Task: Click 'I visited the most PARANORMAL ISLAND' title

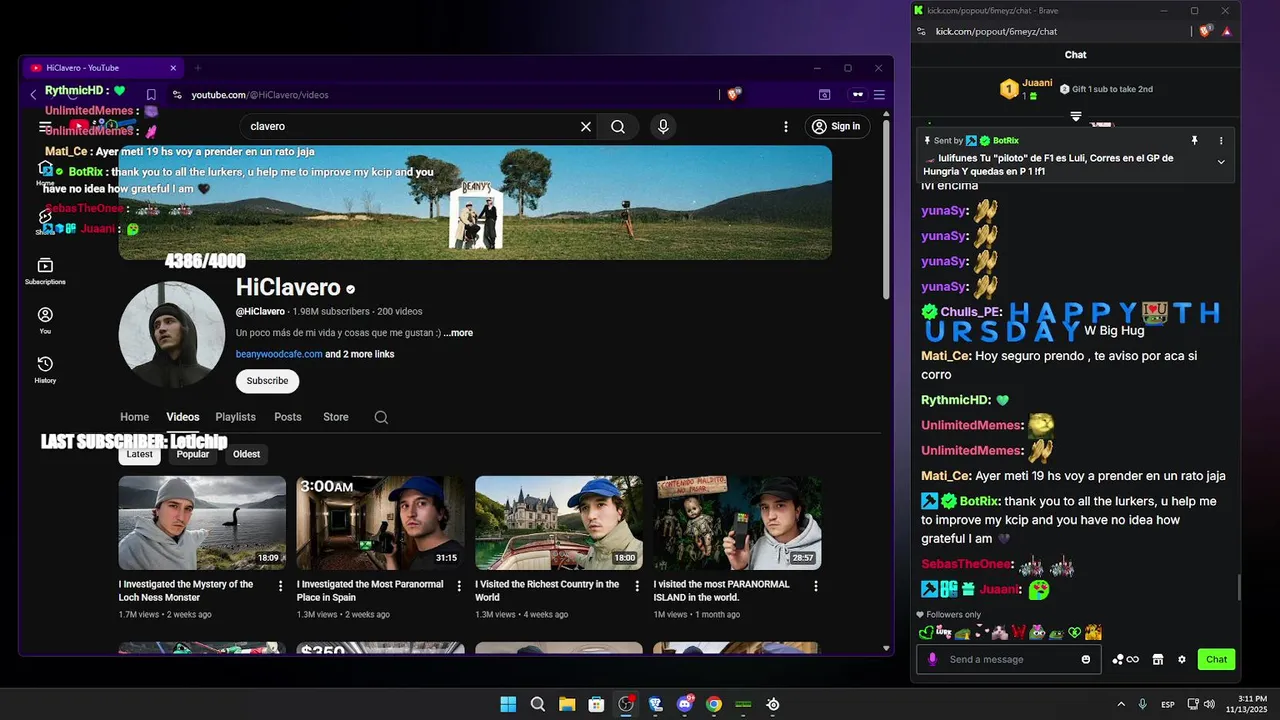Action: click(x=722, y=590)
